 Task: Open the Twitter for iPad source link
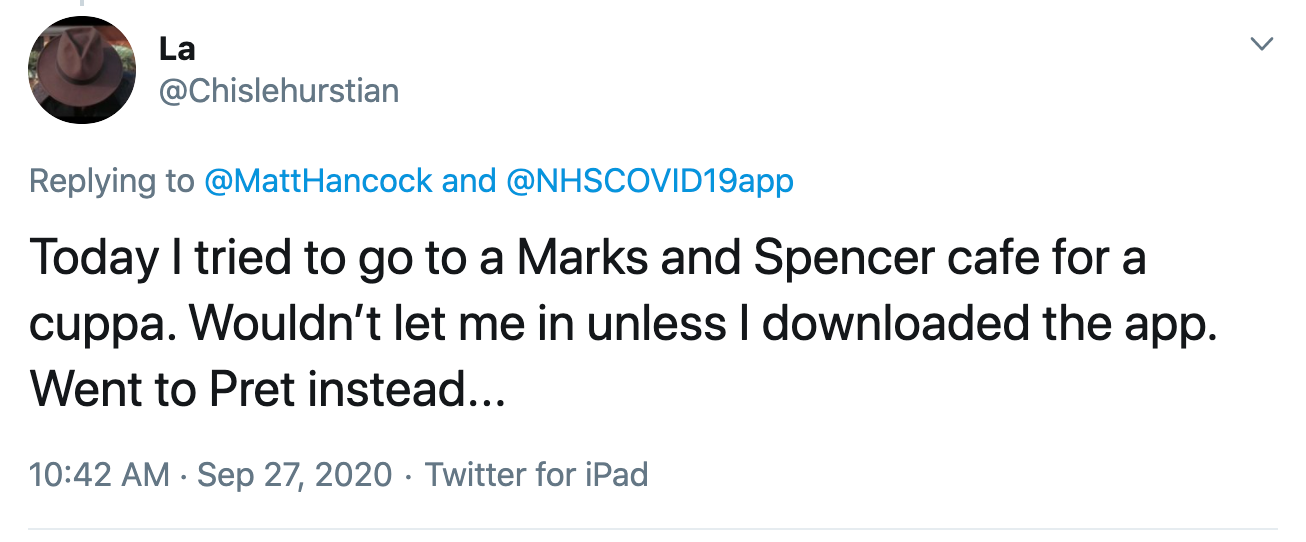[x=537, y=474]
